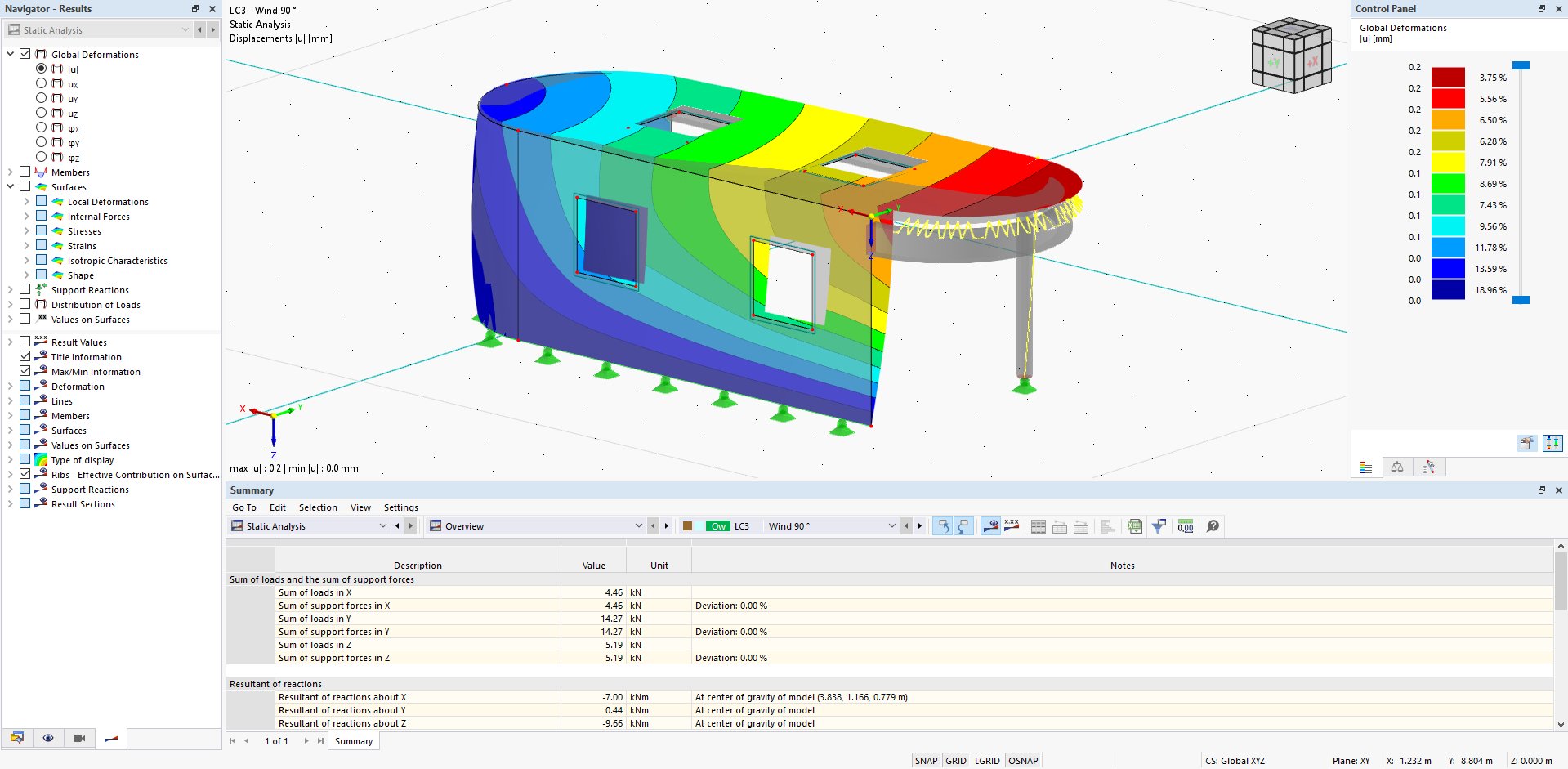Open the result filter funnel icon
This screenshot has width=1568, height=769.
pyautogui.click(x=1159, y=526)
